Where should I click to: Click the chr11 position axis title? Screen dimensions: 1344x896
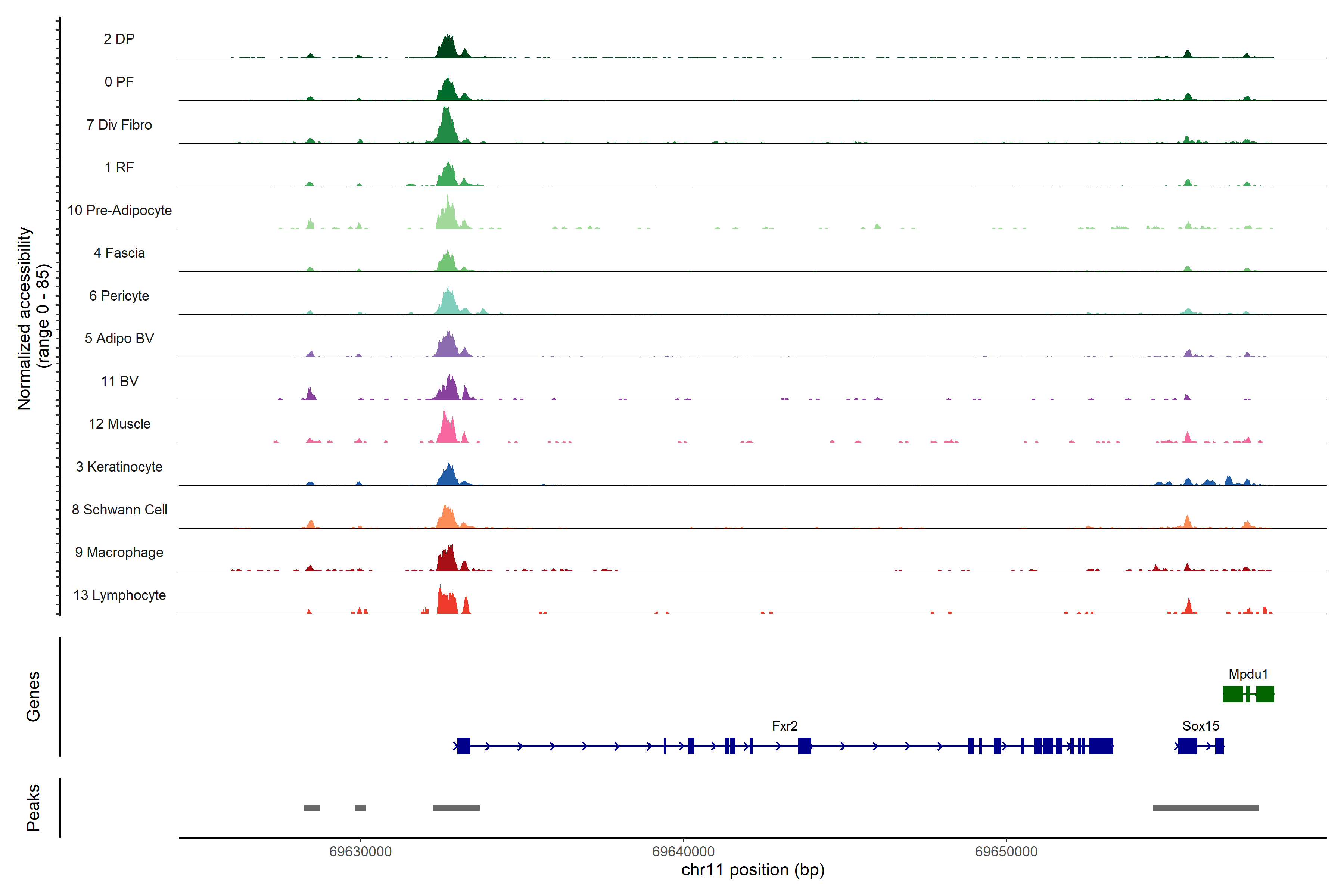753,870
